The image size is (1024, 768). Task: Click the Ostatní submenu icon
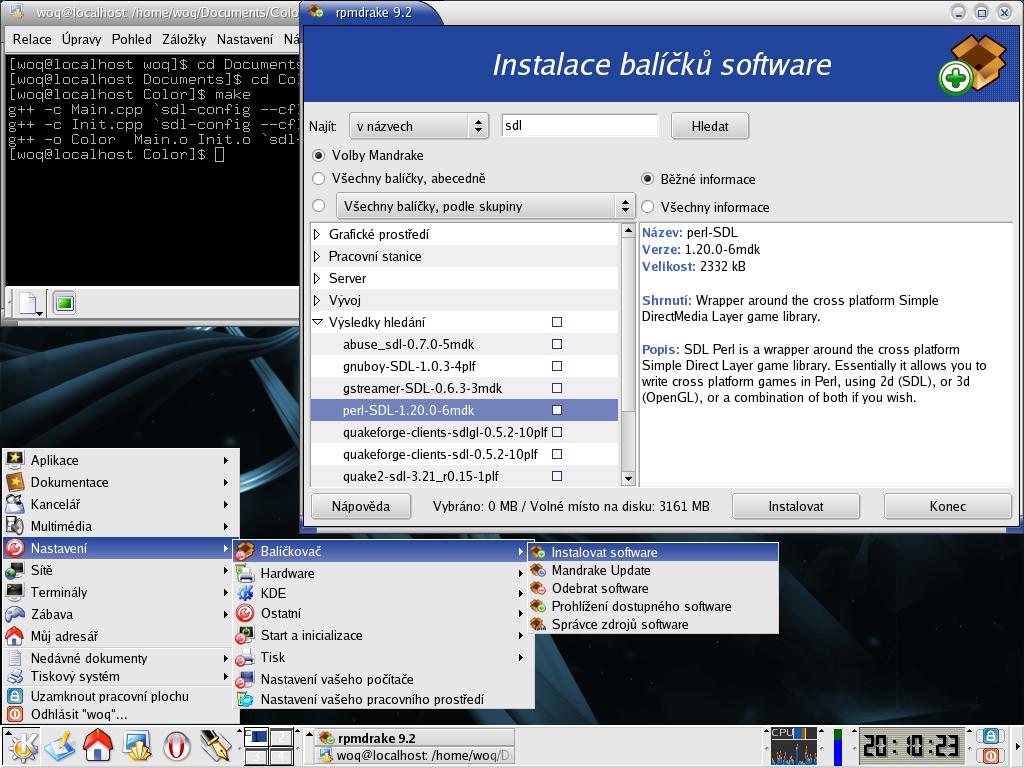point(245,613)
